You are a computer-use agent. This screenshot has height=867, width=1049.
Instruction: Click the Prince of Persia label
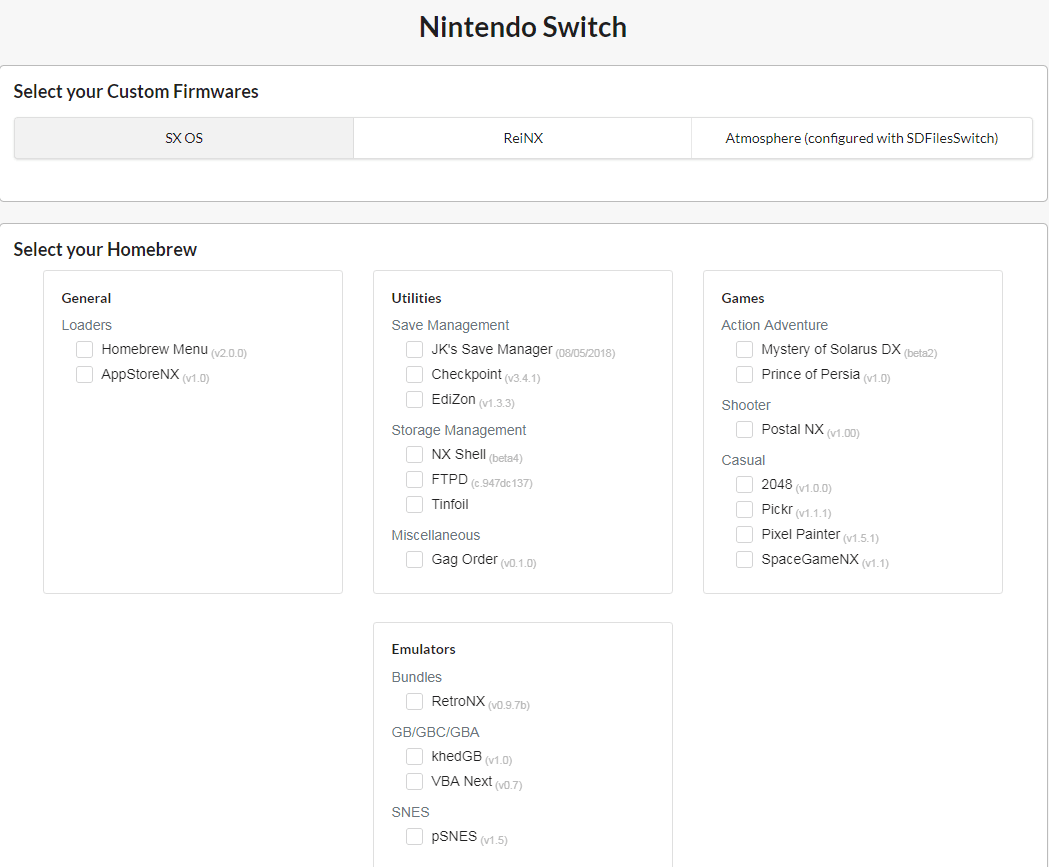click(x=810, y=374)
